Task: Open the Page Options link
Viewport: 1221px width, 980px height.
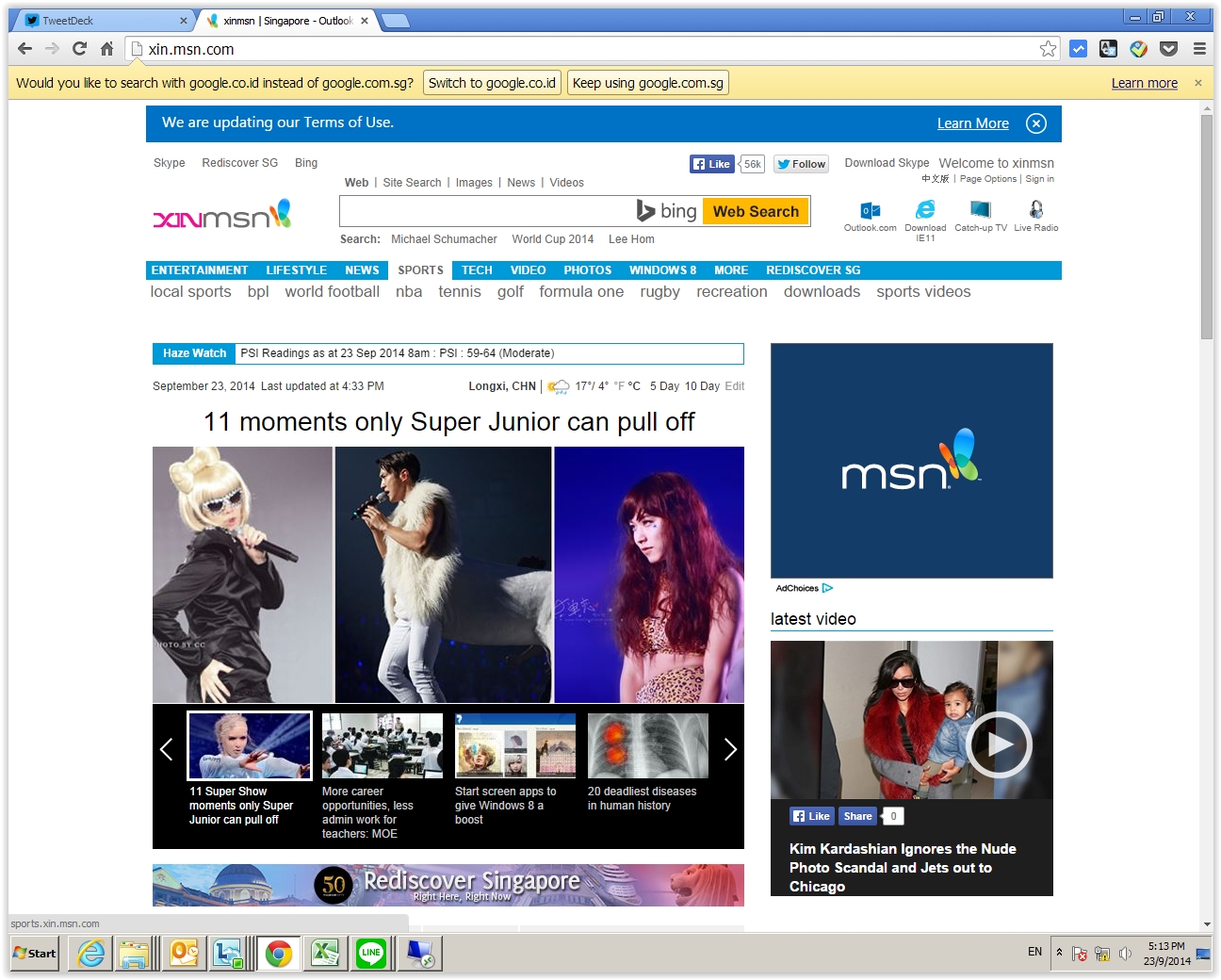Action: pos(988,179)
